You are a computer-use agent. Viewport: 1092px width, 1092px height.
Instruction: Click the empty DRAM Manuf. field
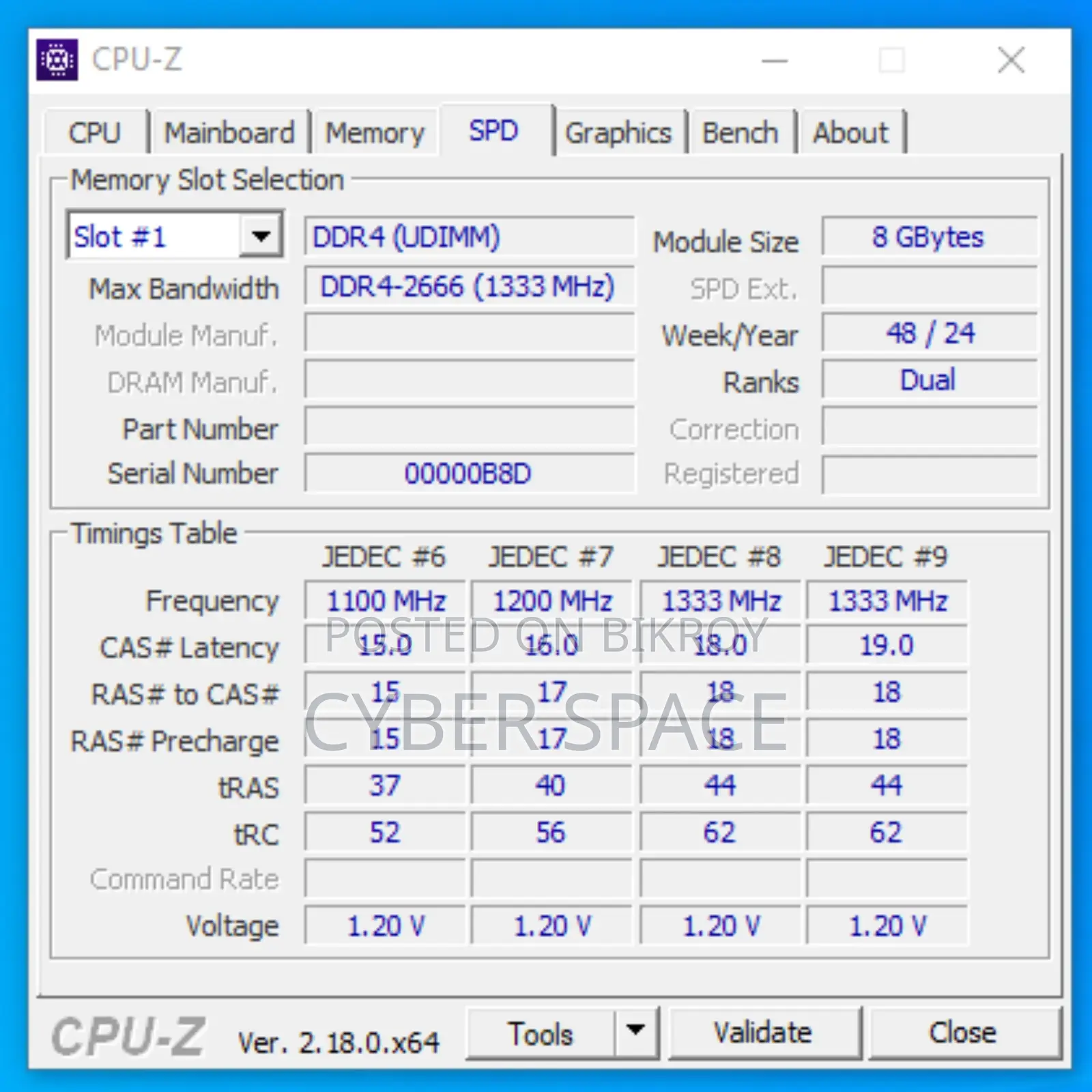(x=470, y=379)
